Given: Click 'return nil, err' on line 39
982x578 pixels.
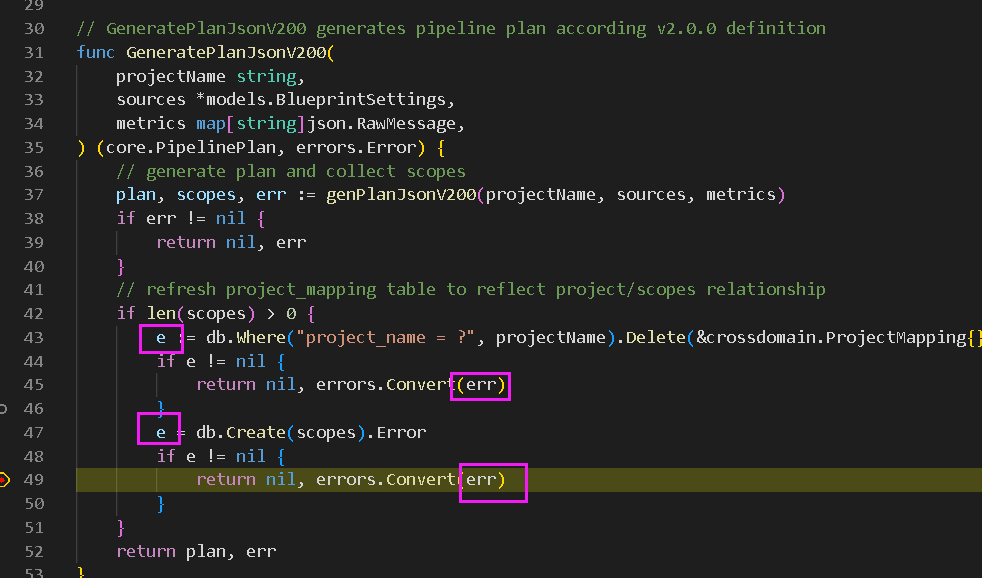Looking at the screenshot, I should (x=231, y=242).
